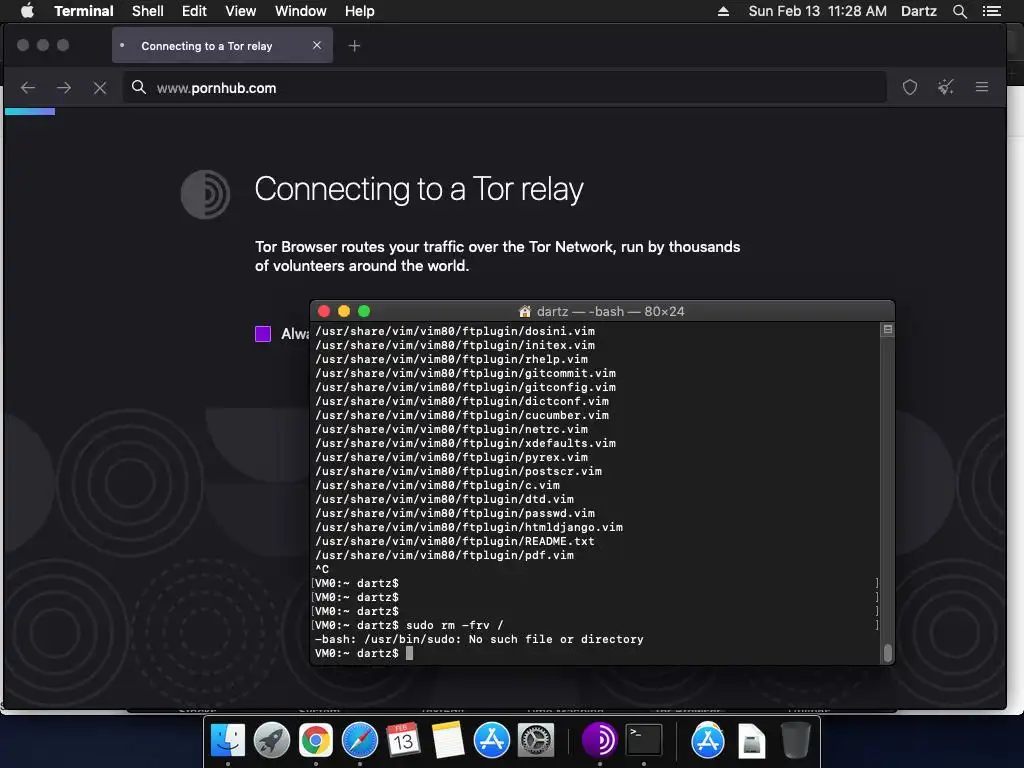Screen dimensions: 1024x768
Task: Click the home icon in Terminal title bar
Action: [x=524, y=312]
